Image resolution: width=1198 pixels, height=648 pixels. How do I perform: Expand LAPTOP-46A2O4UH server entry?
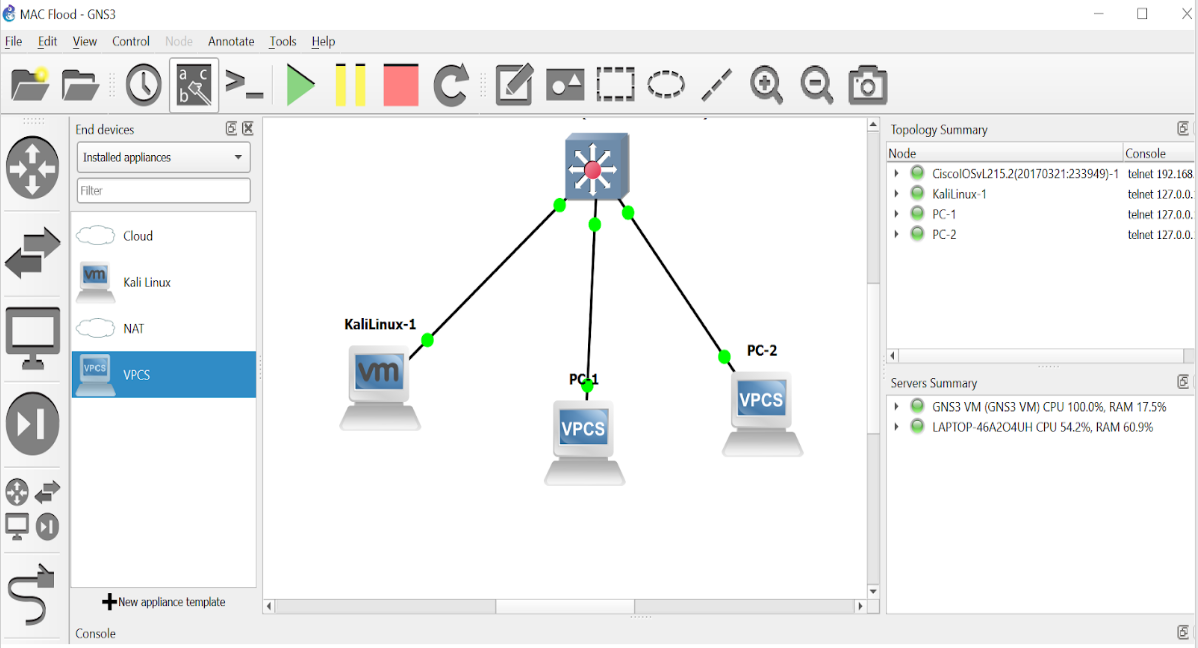click(x=896, y=427)
